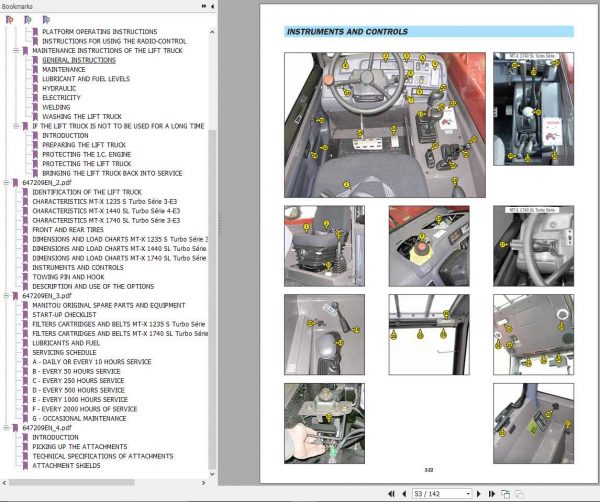This screenshot has width=600, height=502.
Task: Collapse MAINTENANCE INSTRUCTIONS OF THE LIFT TRUCK node
Action: (x=16, y=51)
